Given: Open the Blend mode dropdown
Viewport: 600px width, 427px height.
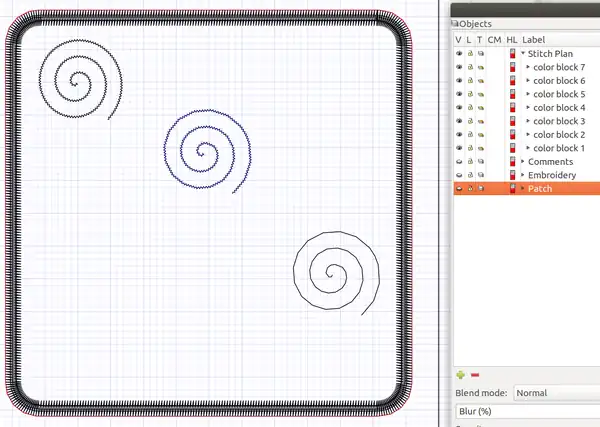Looking at the screenshot, I should pyautogui.click(x=555, y=393).
